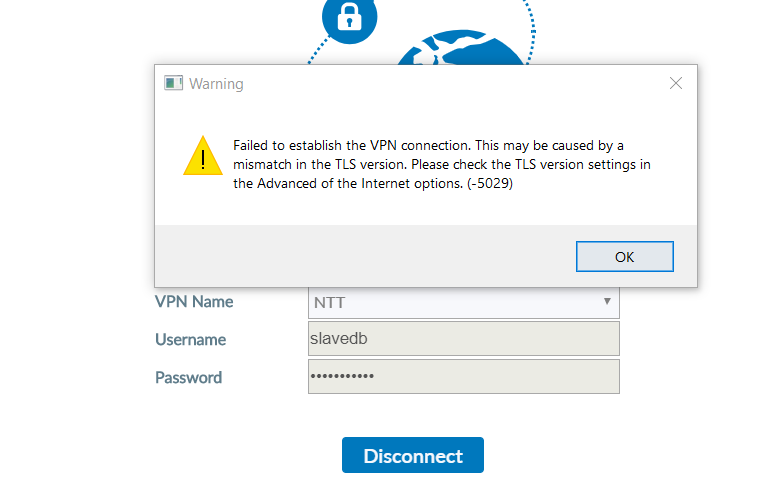
Task: Click the Username field containing slavedb
Action: point(463,339)
